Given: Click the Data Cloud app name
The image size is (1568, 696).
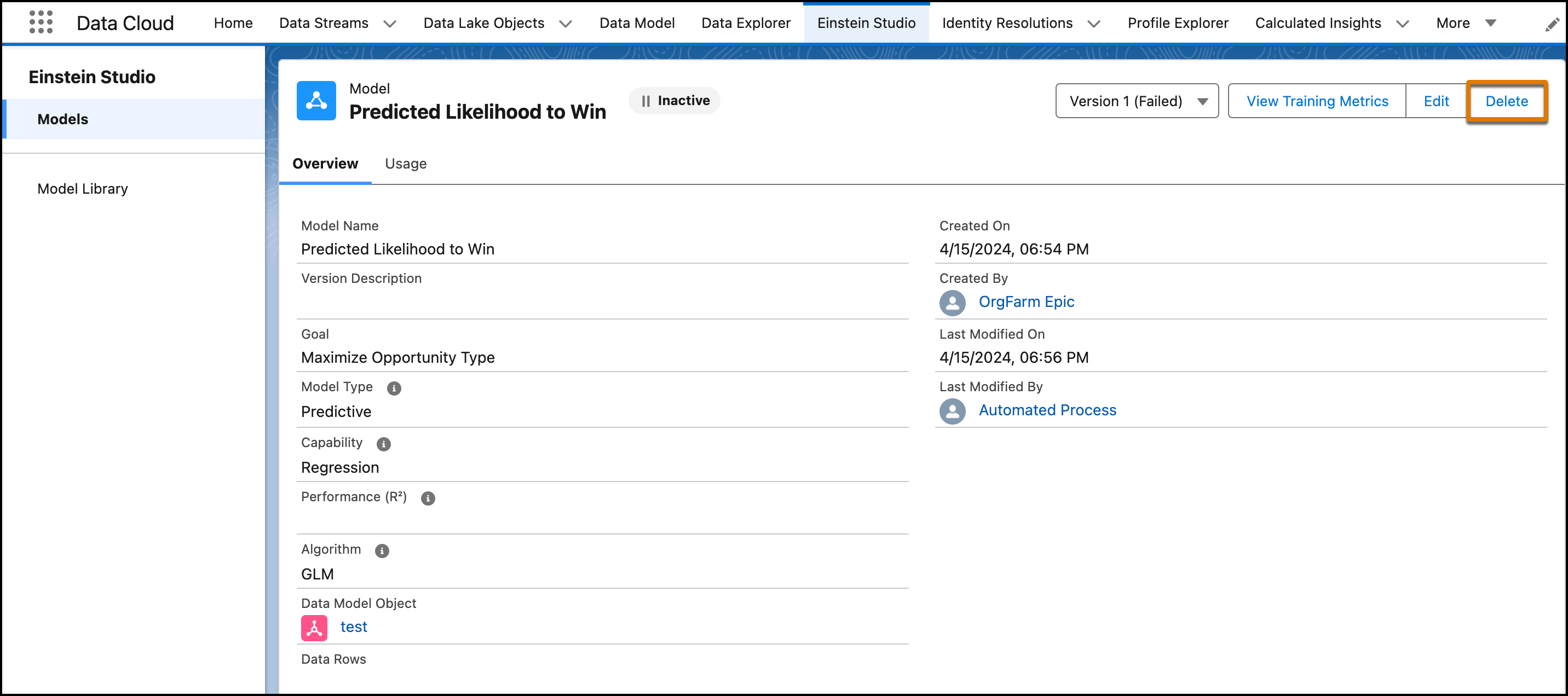Looking at the screenshot, I should tap(125, 23).
